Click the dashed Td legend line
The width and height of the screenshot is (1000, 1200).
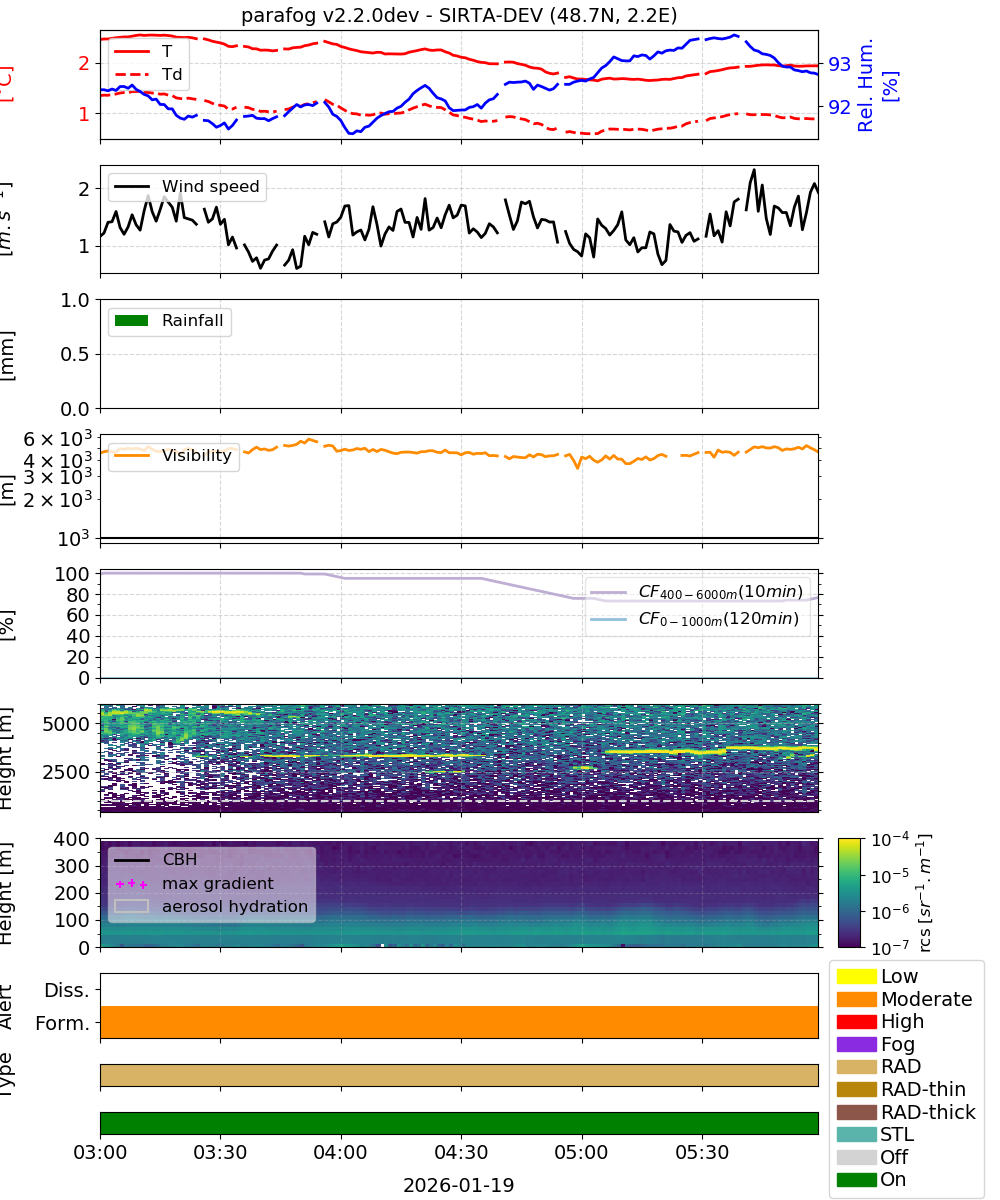pyautogui.click(x=131, y=74)
